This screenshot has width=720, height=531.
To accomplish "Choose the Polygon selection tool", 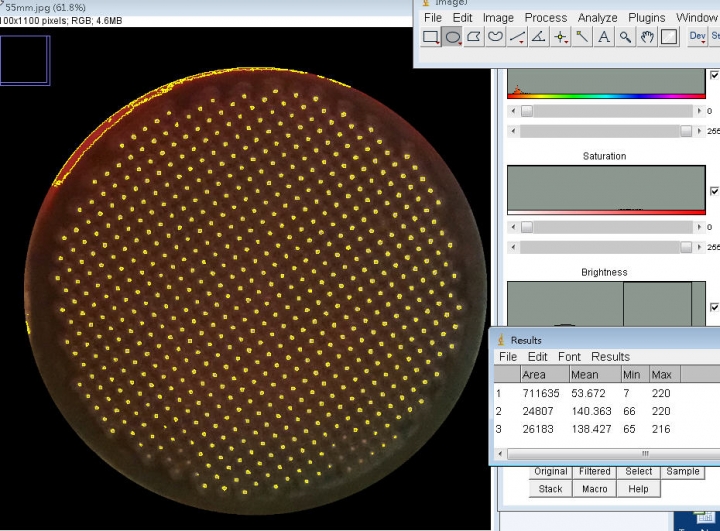I will (x=474, y=37).
